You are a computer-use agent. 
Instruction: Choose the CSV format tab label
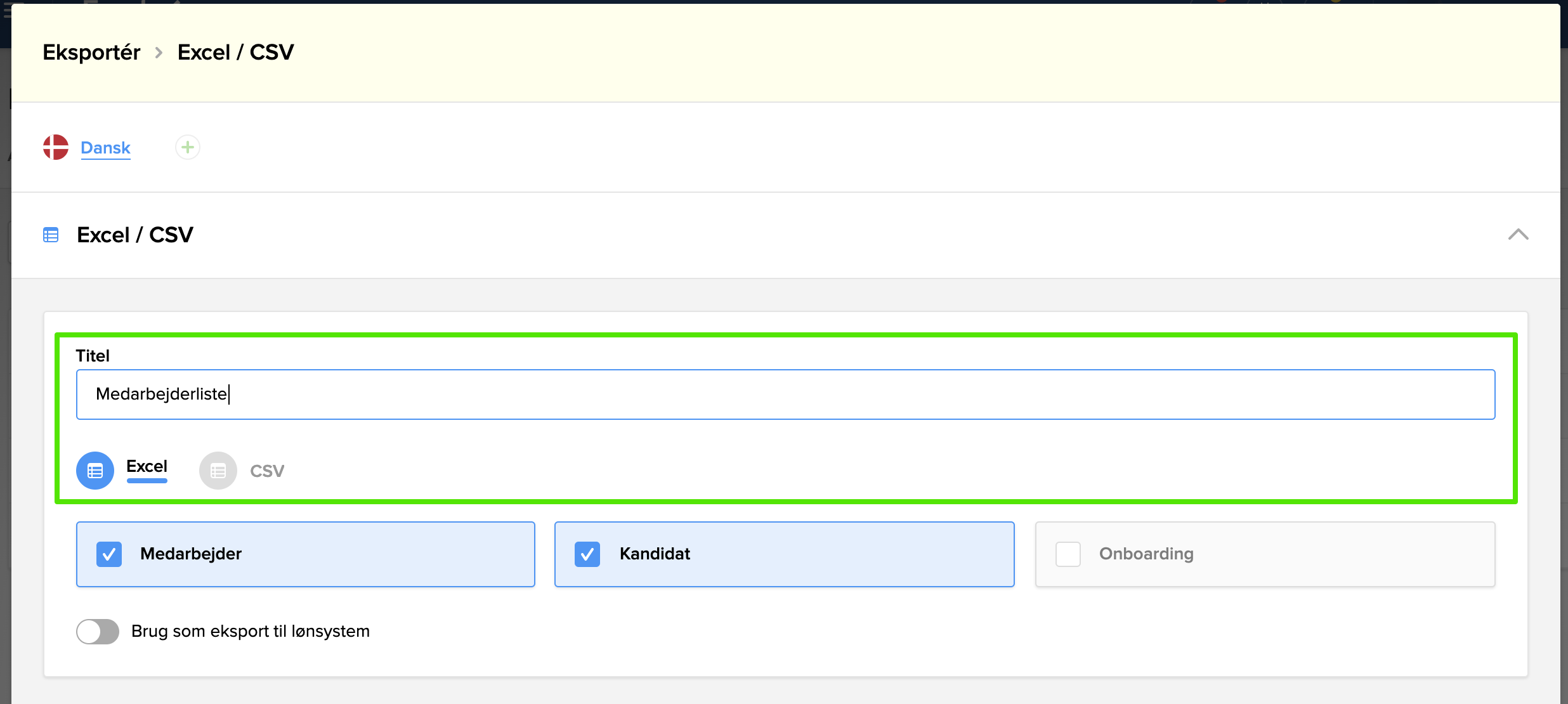click(267, 471)
